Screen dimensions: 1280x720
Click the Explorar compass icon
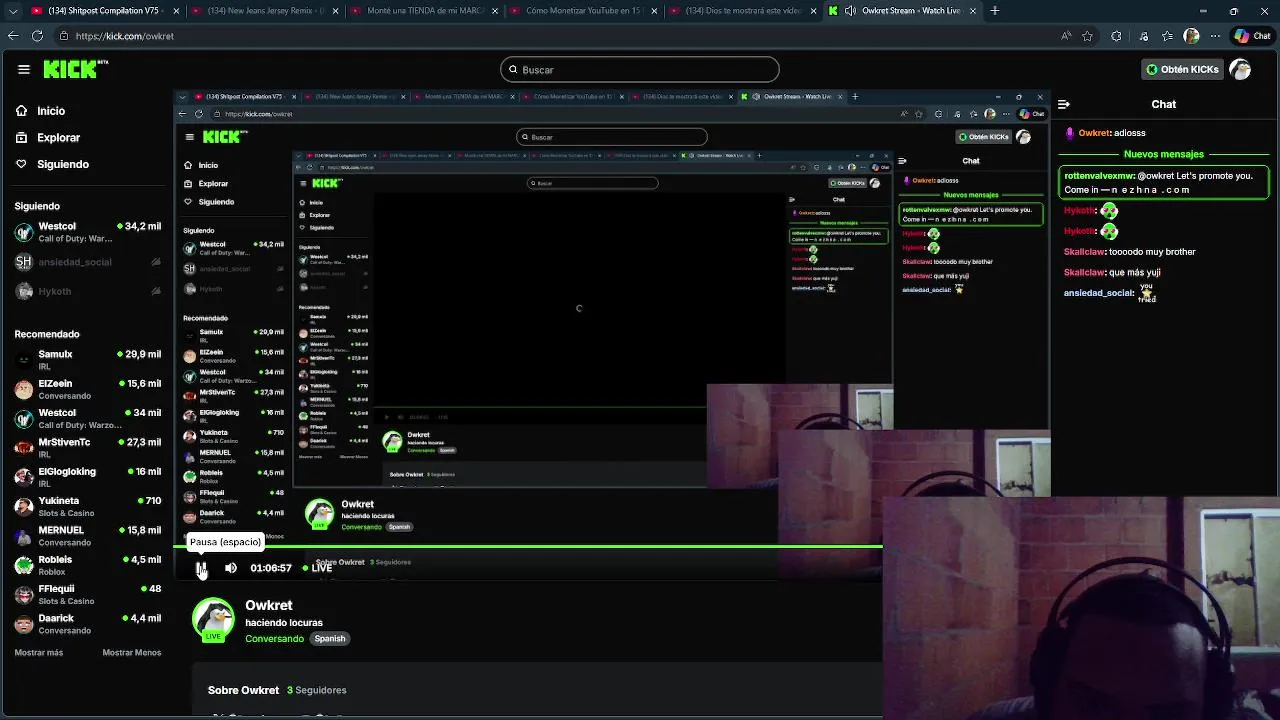click(x=22, y=137)
